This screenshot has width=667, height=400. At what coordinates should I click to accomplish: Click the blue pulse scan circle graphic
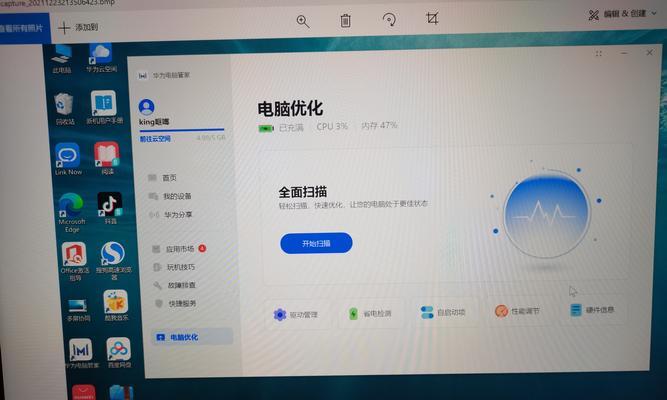coord(547,215)
